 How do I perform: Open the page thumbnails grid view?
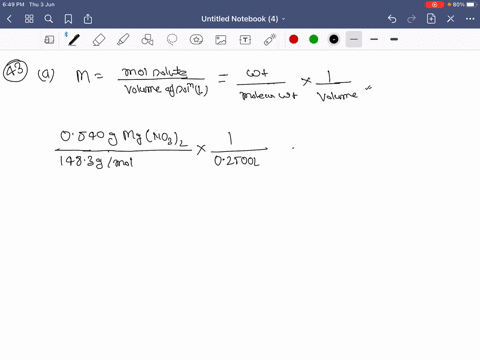(x=29, y=19)
